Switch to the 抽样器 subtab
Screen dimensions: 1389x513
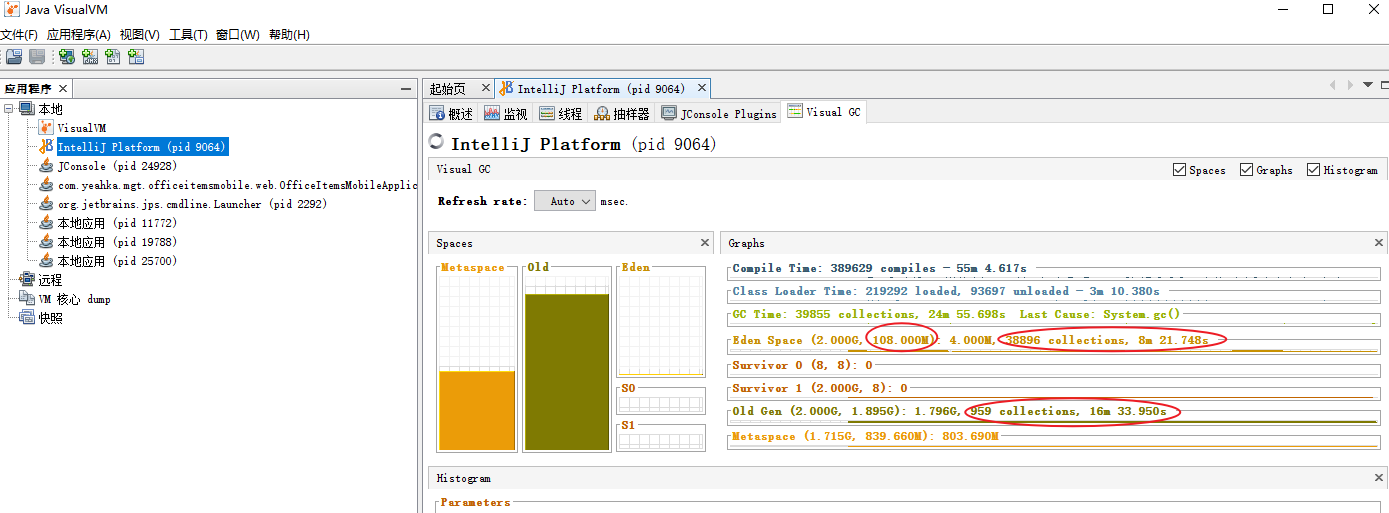[621, 114]
